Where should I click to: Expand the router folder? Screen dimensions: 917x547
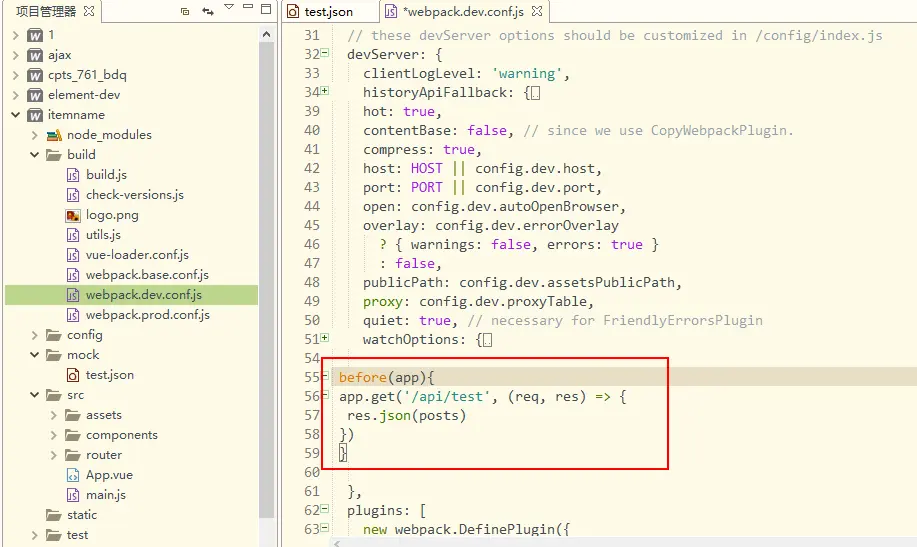click(x=53, y=455)
